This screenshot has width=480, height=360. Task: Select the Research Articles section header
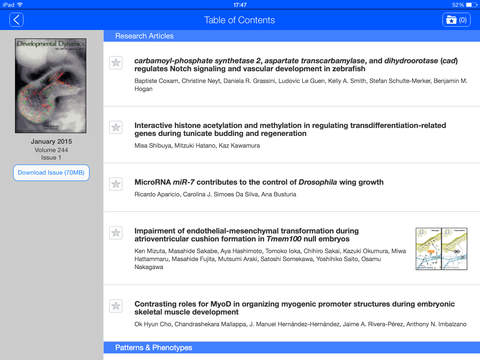(x=292, y=36)
